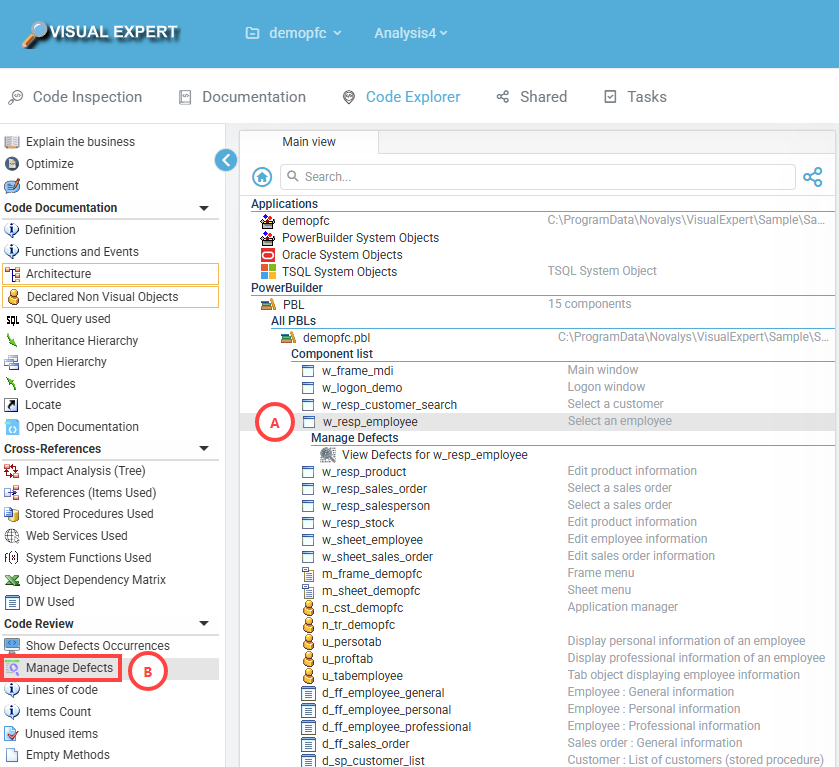
Task: Click the DW Used icon
Action: (x=12, y=602)
